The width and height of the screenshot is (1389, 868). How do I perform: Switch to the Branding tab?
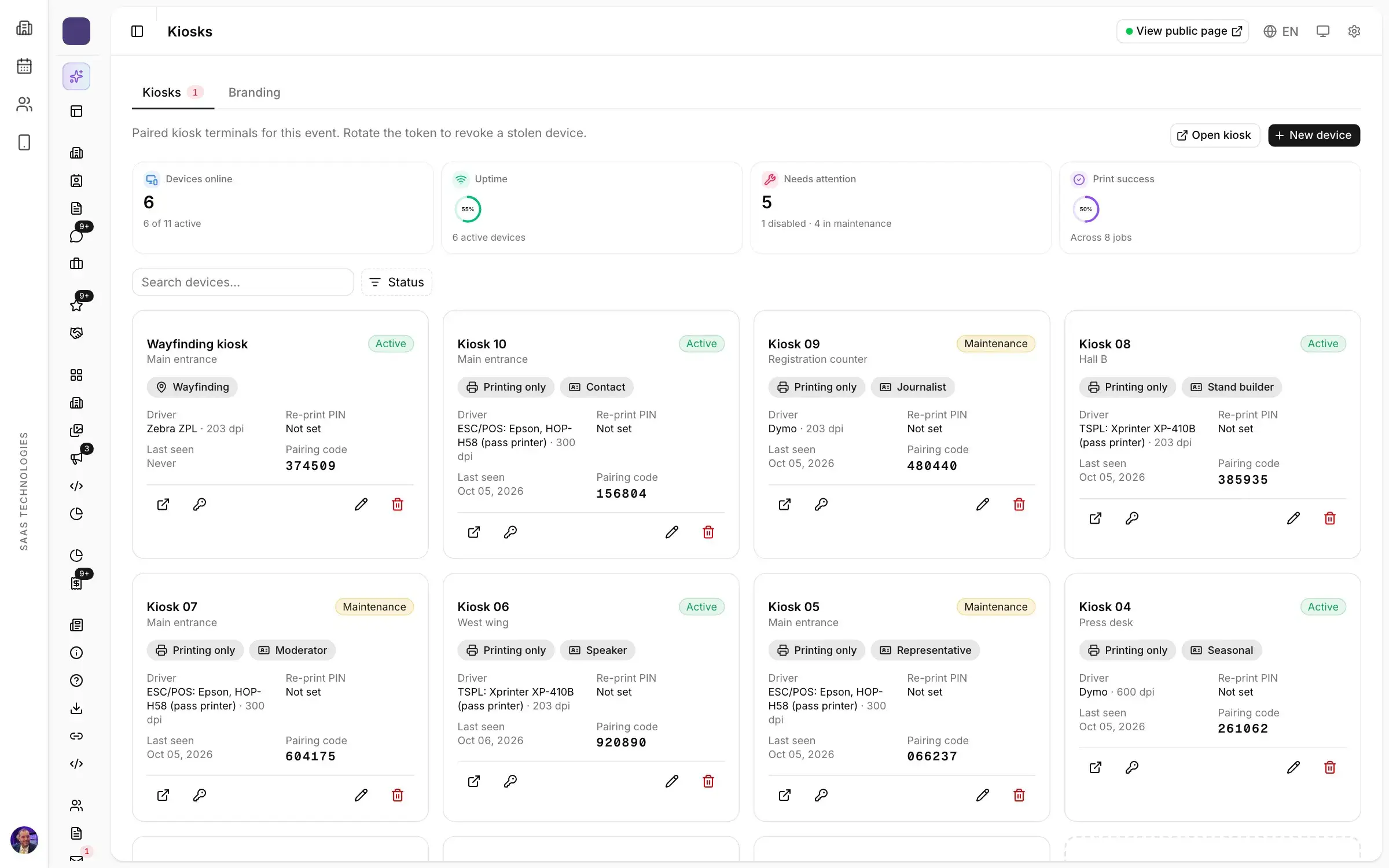[x=254, y=93]
